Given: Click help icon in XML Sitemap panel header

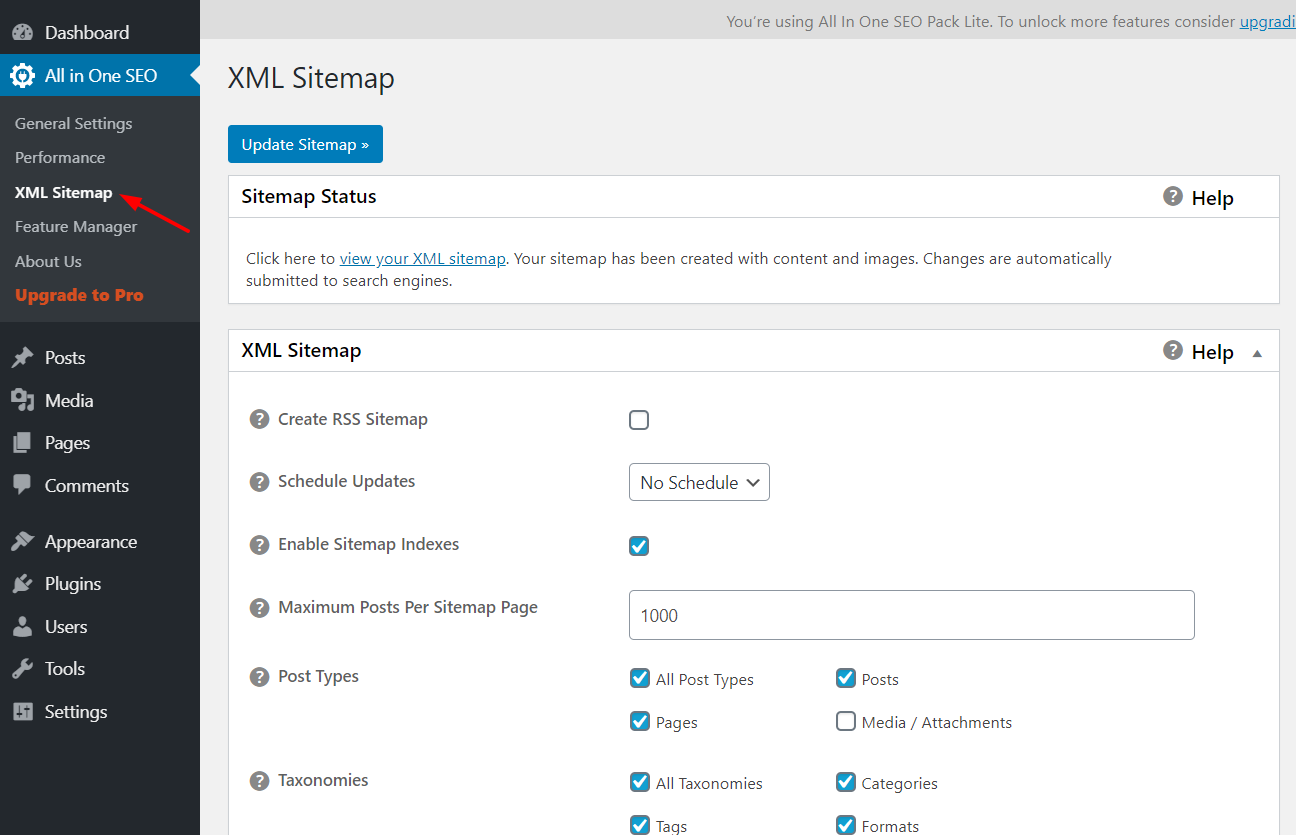Looking at the screenshot, I should 1173,350.
